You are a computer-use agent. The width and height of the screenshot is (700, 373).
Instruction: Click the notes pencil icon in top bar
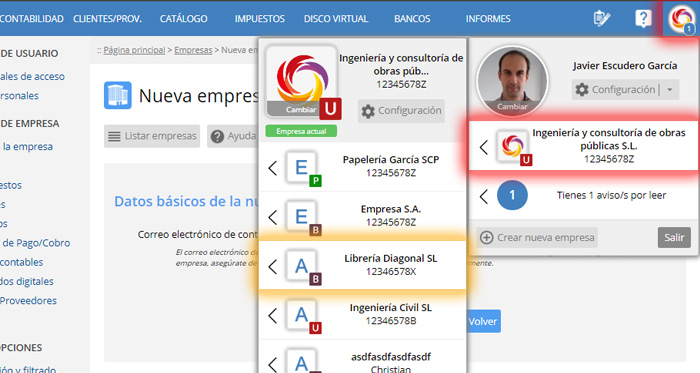click(601, 18)
